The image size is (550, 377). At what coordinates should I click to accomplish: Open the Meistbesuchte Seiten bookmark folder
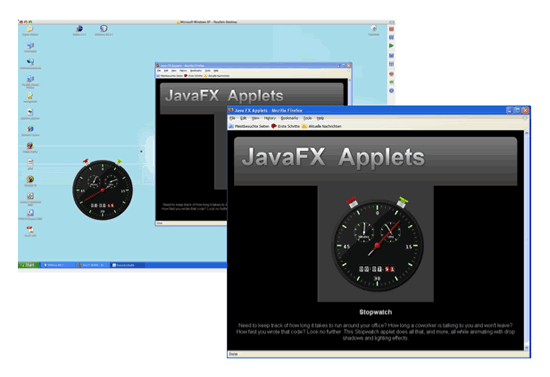249,126
